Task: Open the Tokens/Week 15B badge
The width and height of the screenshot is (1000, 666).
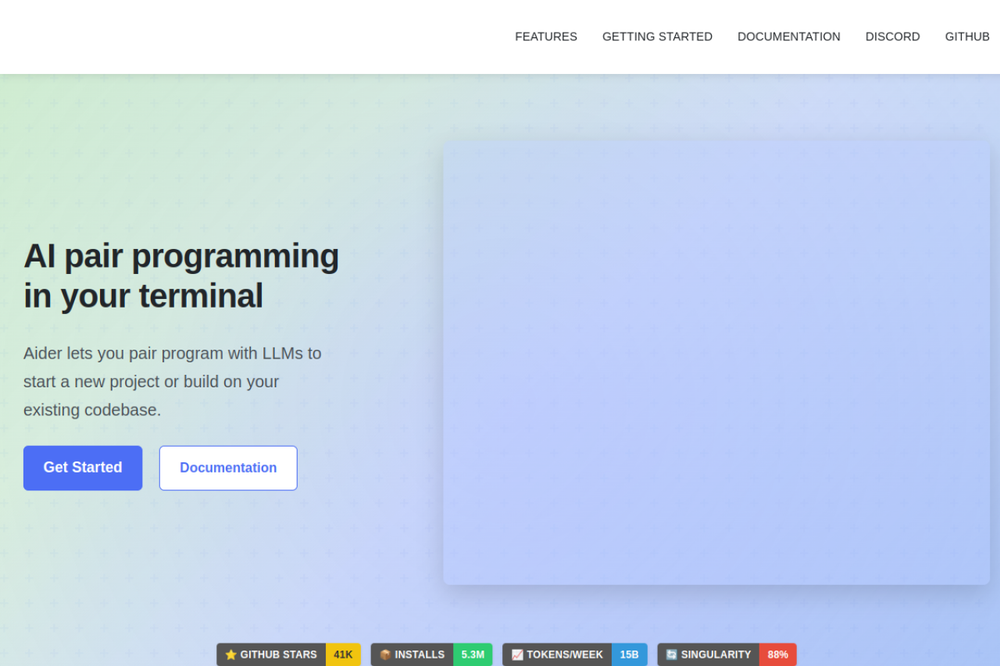Action: (x=575, y=655)
